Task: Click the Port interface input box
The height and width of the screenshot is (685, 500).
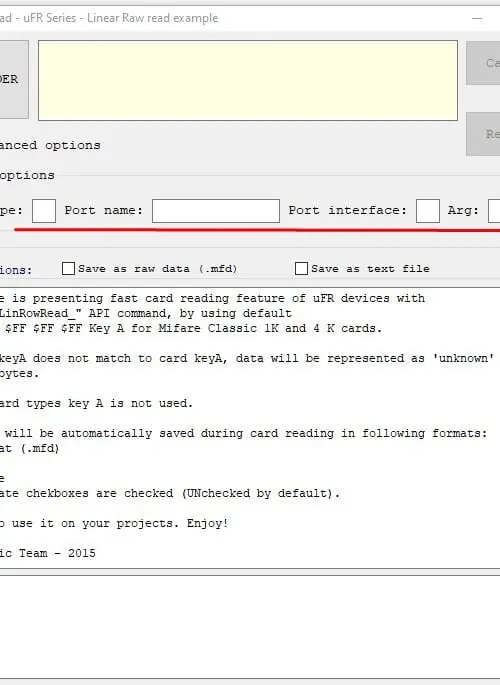Action: tap(428, 211)
